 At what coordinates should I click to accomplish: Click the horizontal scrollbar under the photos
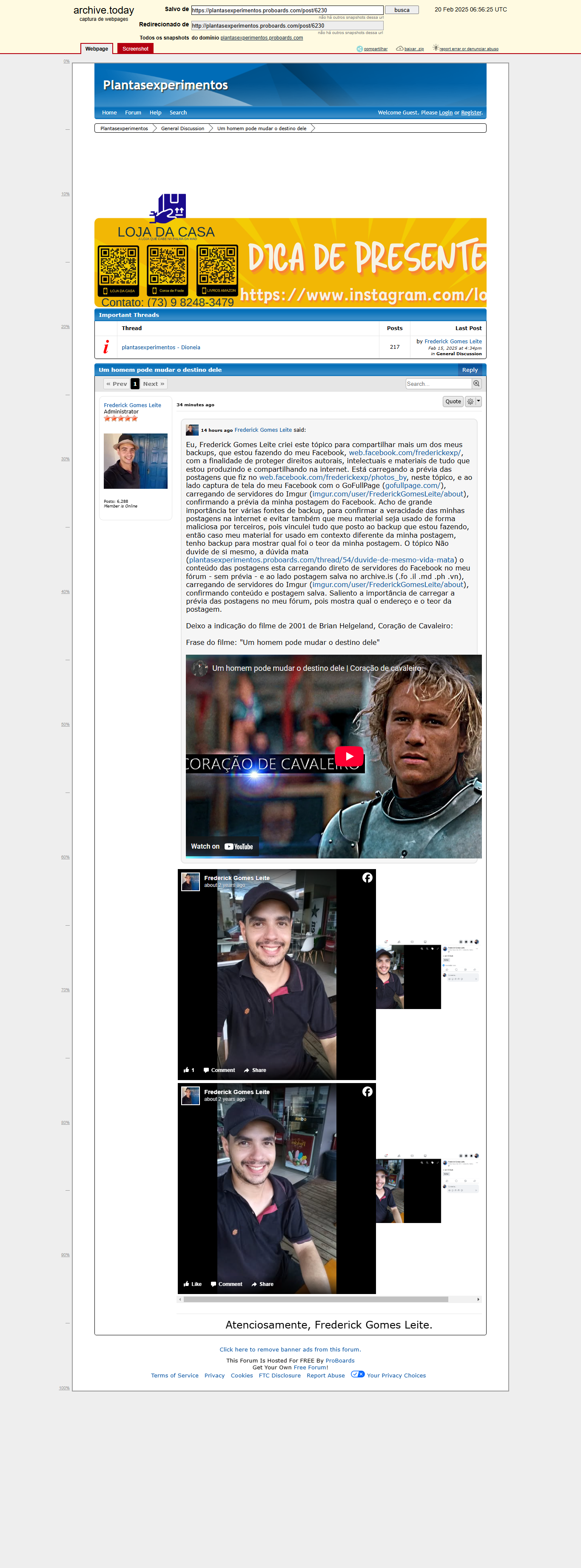(x=316, y=1300)
